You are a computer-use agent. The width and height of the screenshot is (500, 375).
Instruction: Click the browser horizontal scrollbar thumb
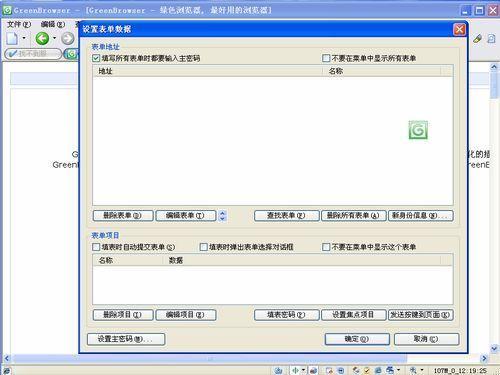tap(209, 359)
